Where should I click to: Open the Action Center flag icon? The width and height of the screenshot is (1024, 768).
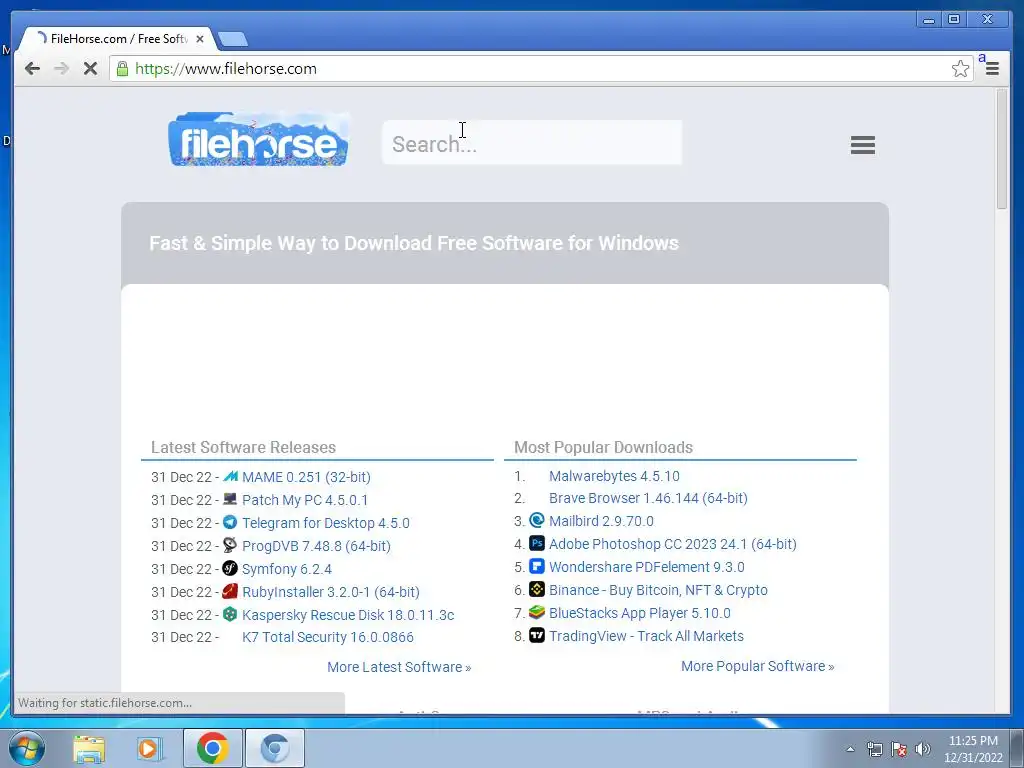click(x=899, y=749)
